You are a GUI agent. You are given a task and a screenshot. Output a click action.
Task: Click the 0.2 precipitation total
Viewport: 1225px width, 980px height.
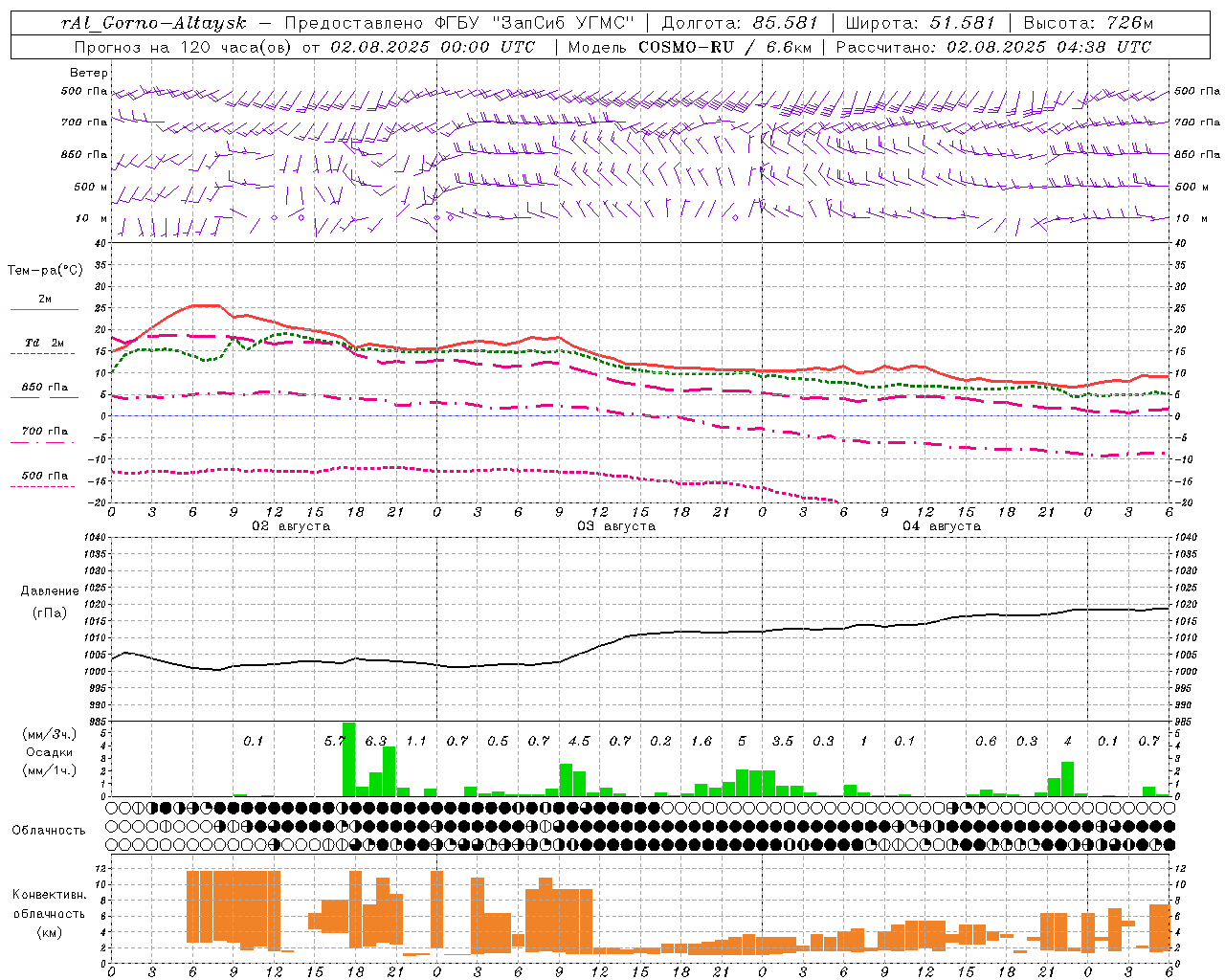pyautogui.click(x=659, y=741)
